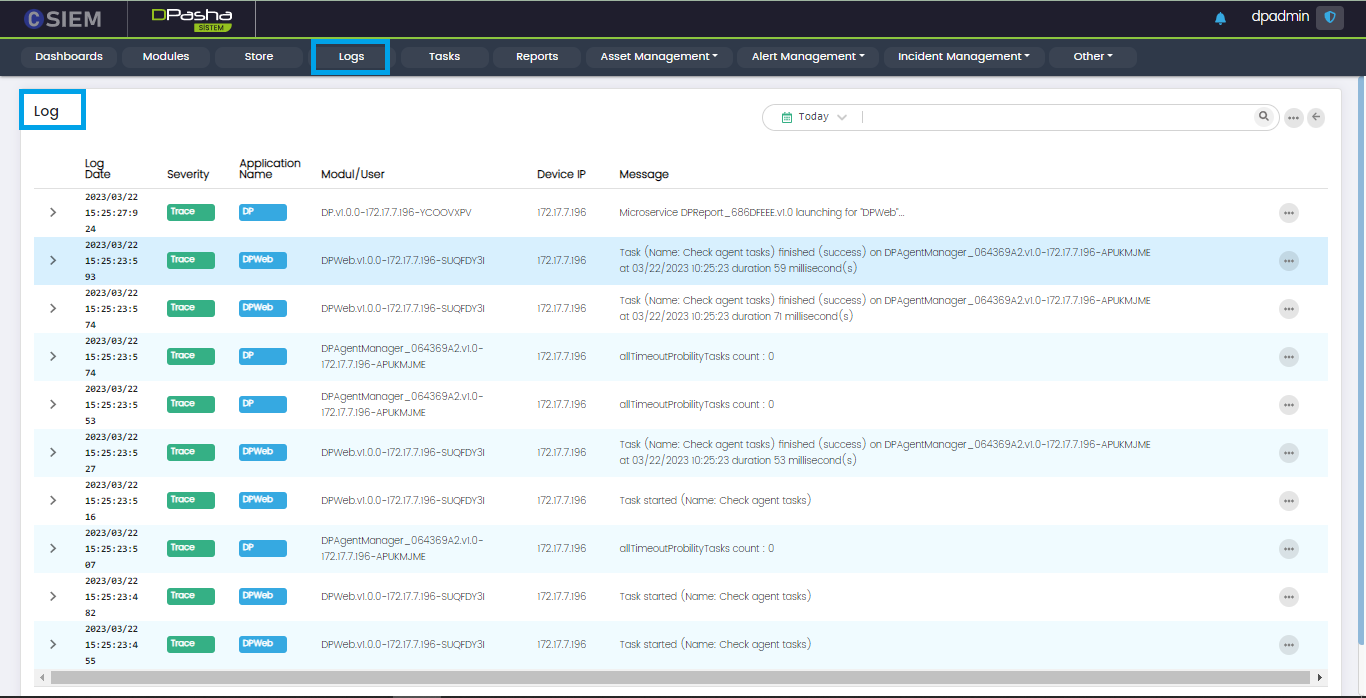Click the magnifier search icon
The width and height of the screenshot is (1366, 698).
[1264, 117]
